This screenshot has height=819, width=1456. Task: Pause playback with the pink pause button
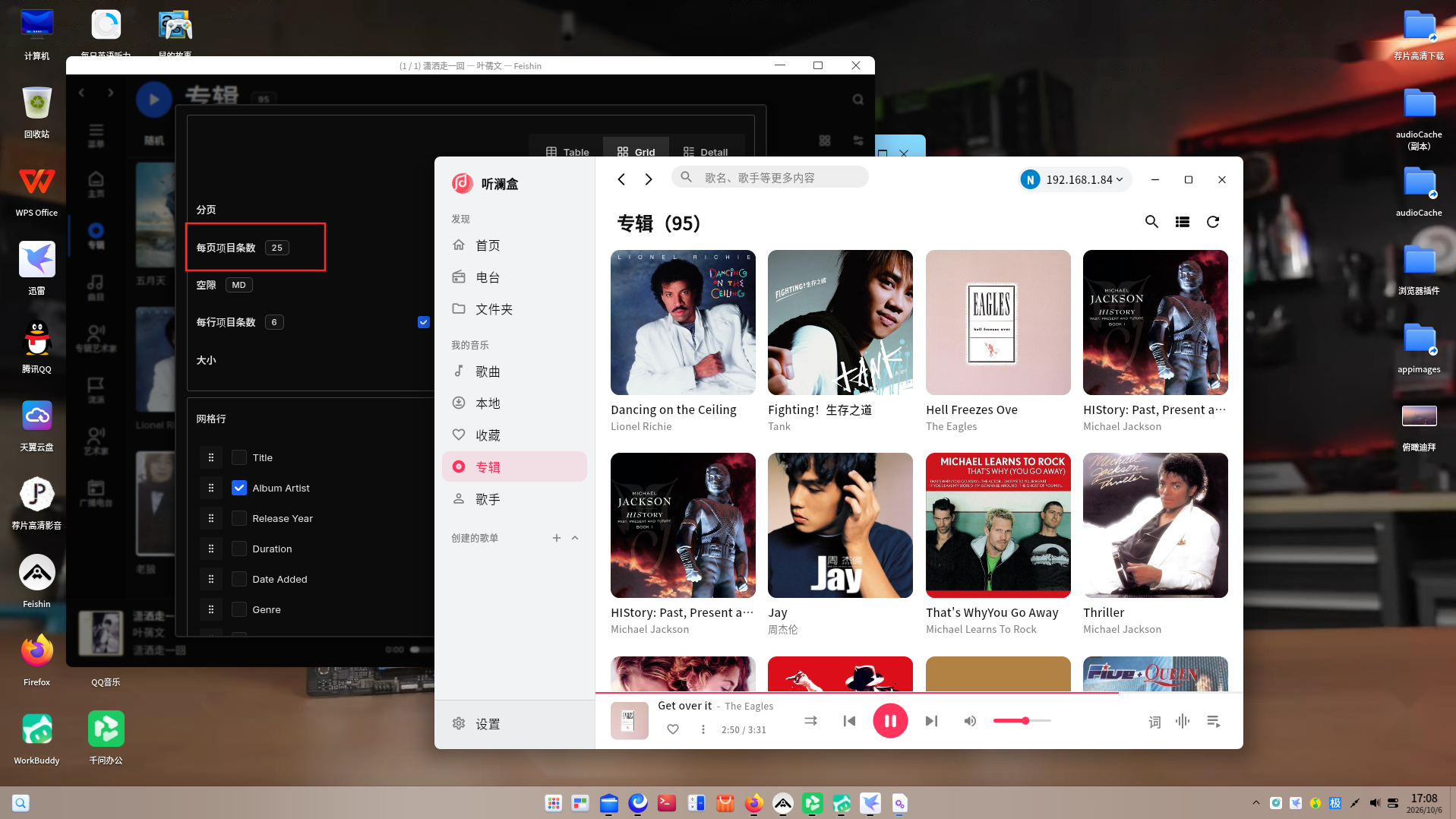(x=890, y=721)
